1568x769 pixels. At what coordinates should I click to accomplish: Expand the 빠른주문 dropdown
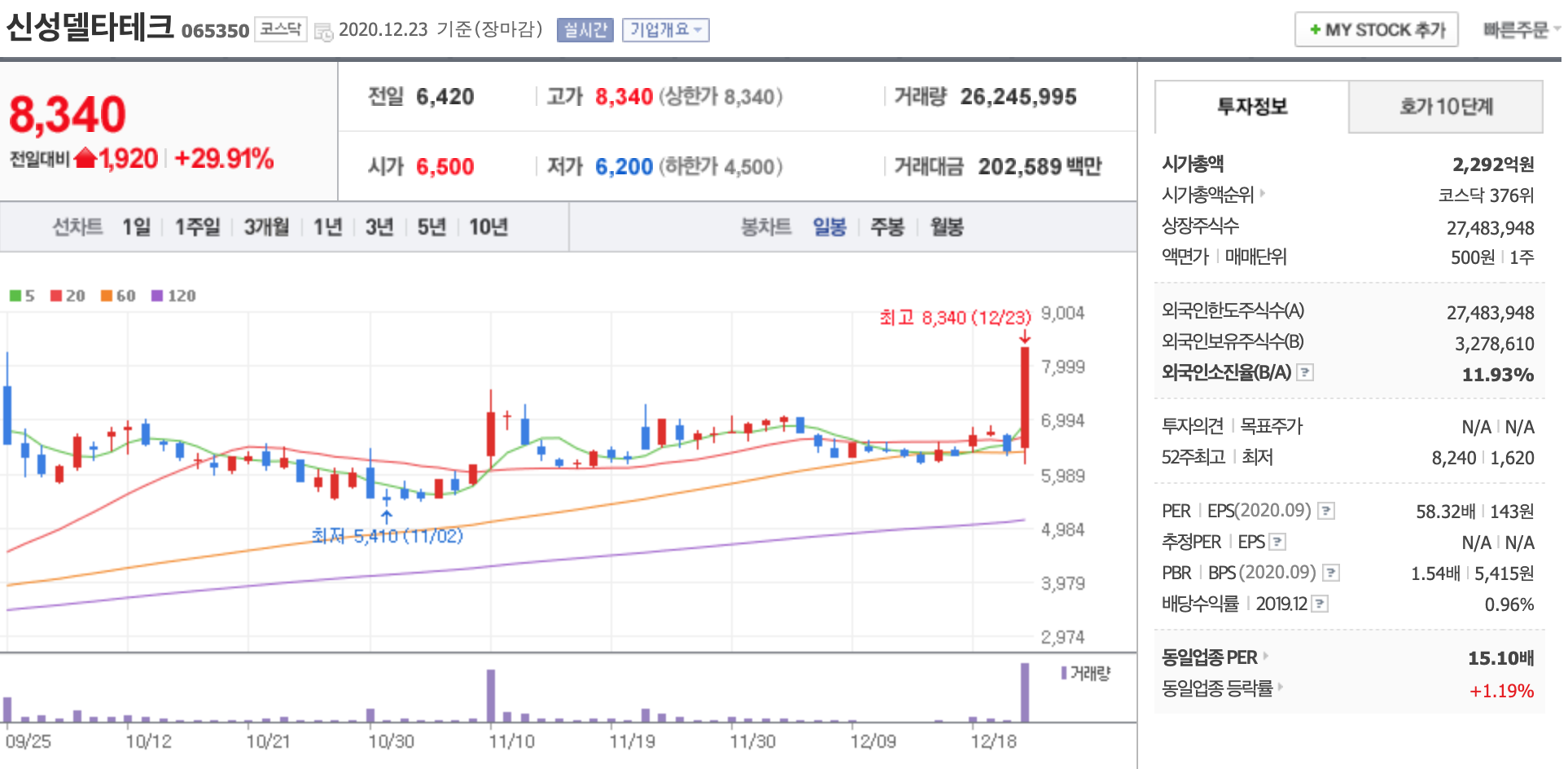[x=1521, y=30]
